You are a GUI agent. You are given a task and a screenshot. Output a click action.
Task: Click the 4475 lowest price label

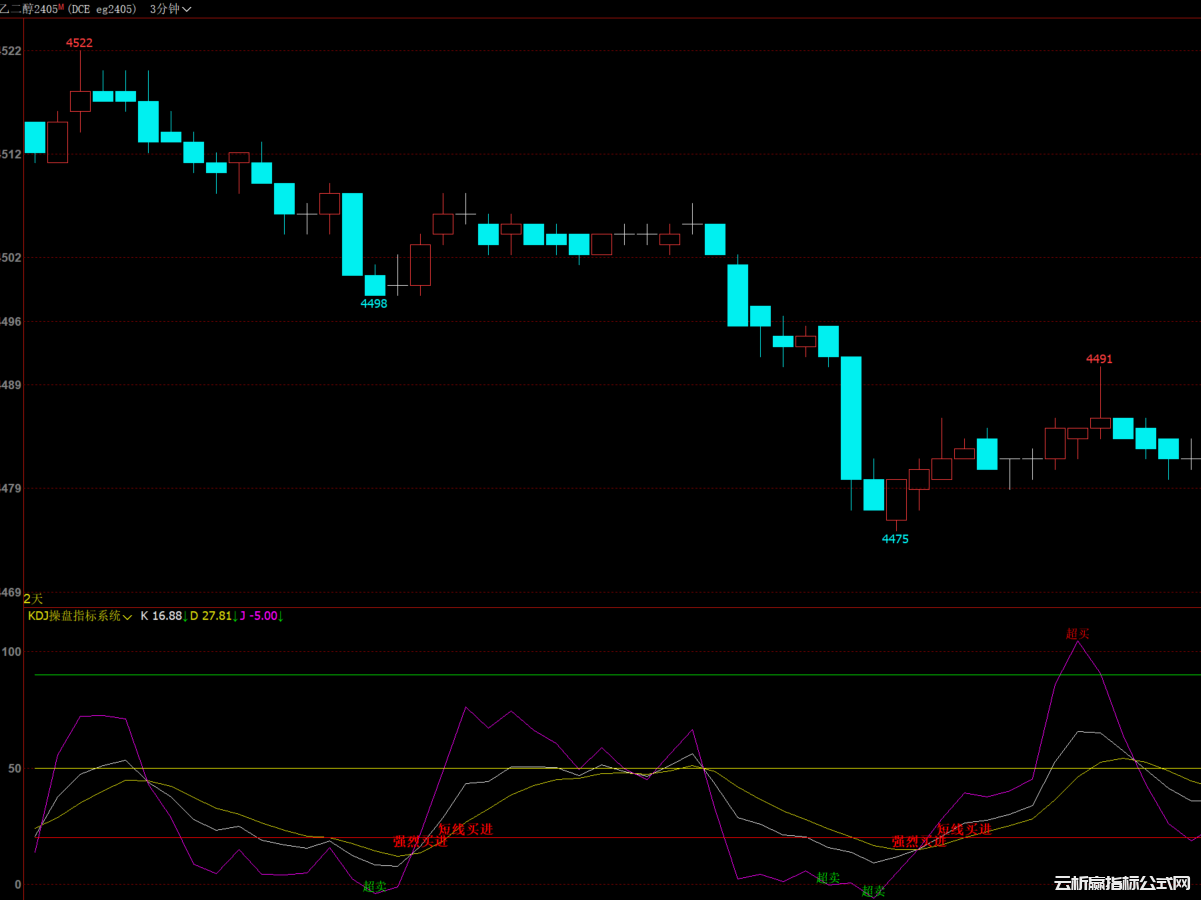895,539
